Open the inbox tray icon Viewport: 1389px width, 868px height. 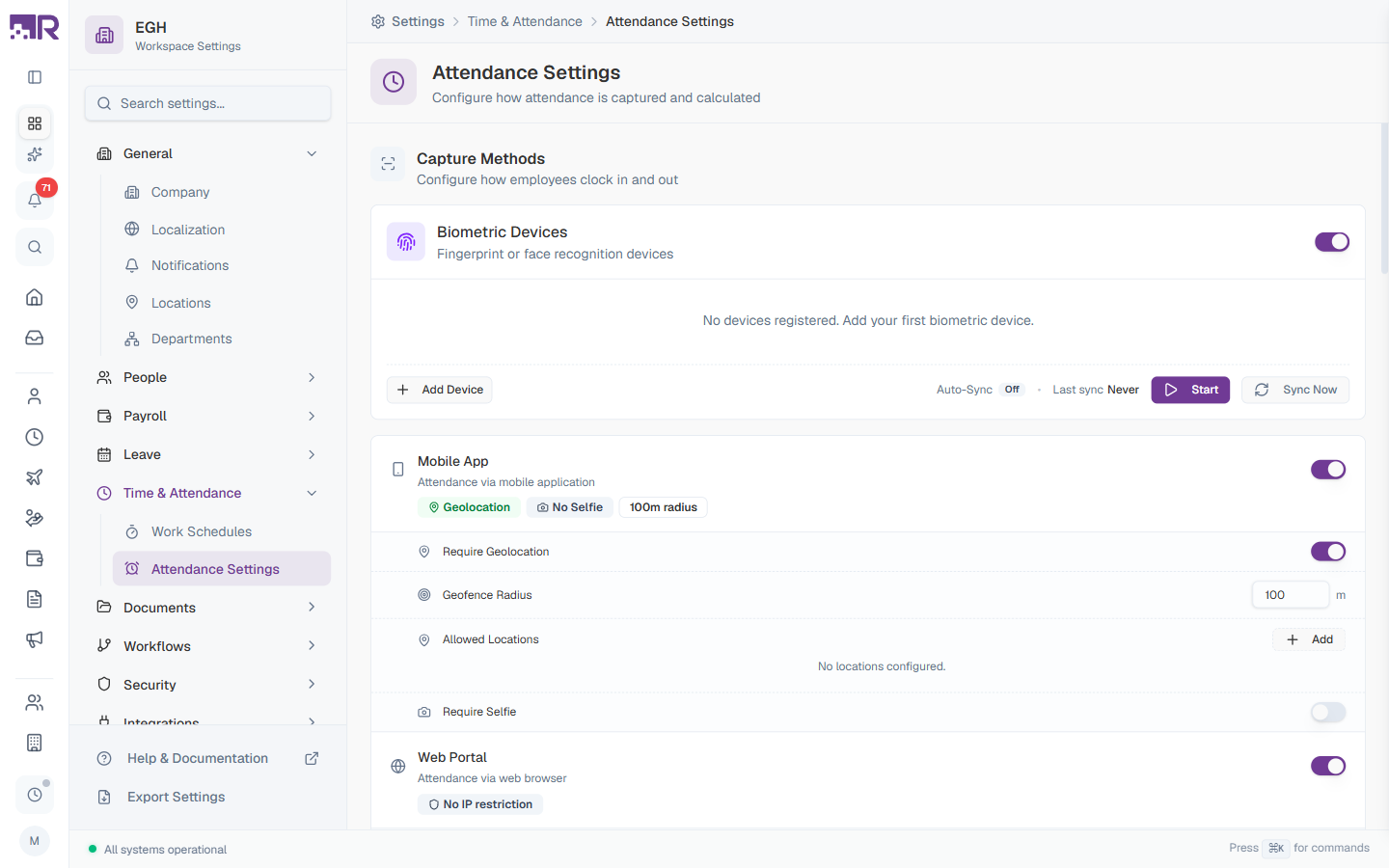(35, 338)
